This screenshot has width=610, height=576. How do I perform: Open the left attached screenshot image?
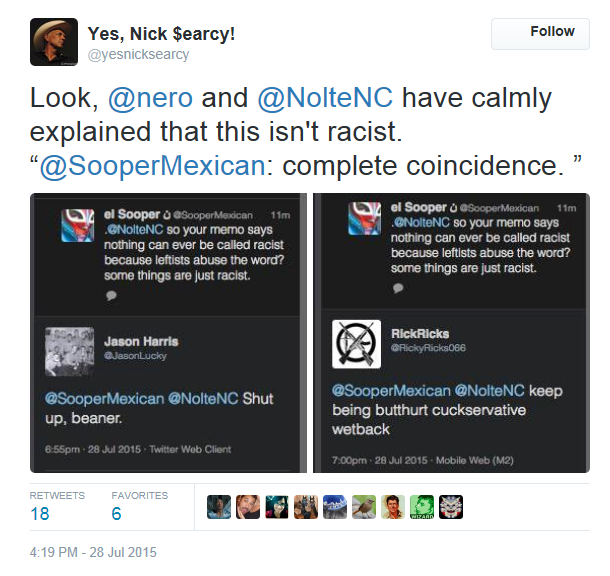(x=168, y=333)
